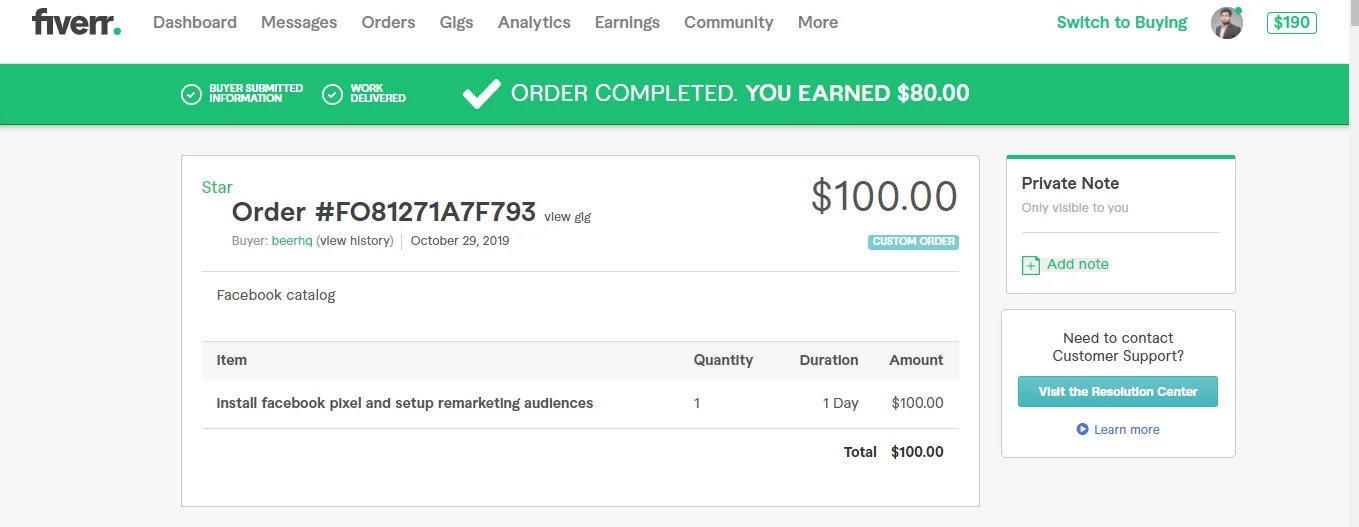Navigate to Orders
Image resolution: width=1359 pixels, height=527 pixels.
tap(388, 22)
